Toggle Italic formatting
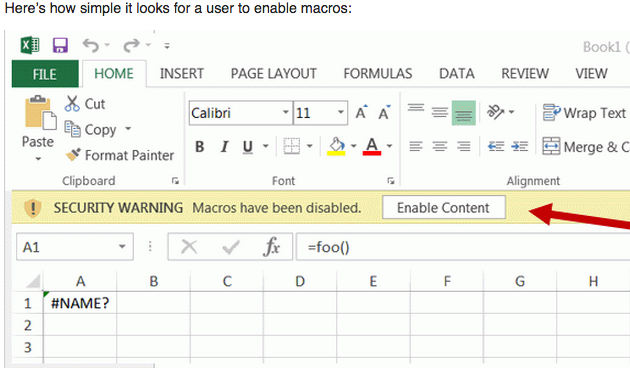This screenshot has width=630, height=368. [x=224, y=147]
